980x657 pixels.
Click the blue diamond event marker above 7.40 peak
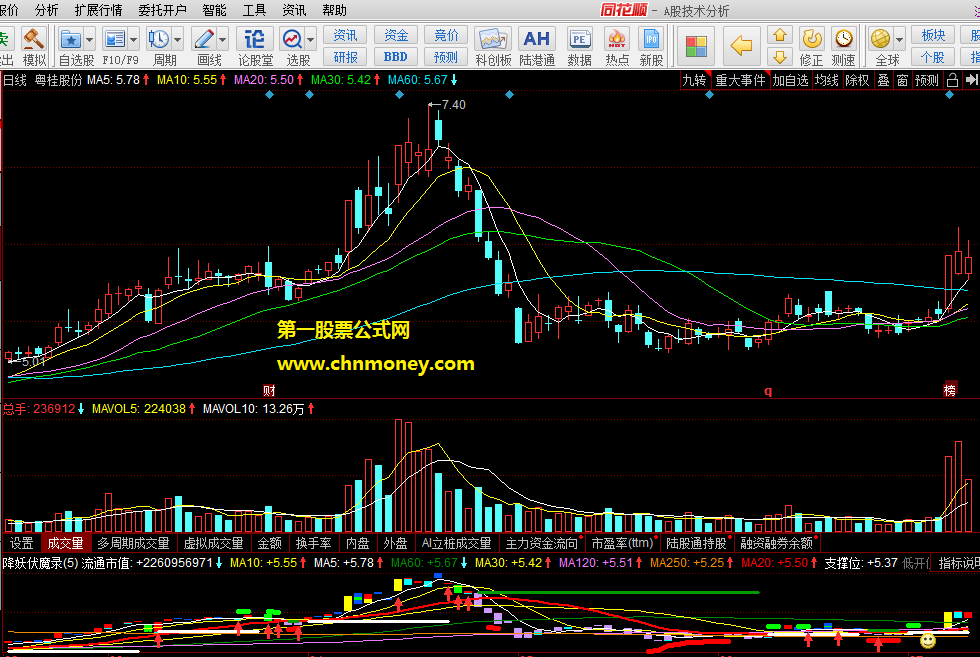[x=399, y=95]
